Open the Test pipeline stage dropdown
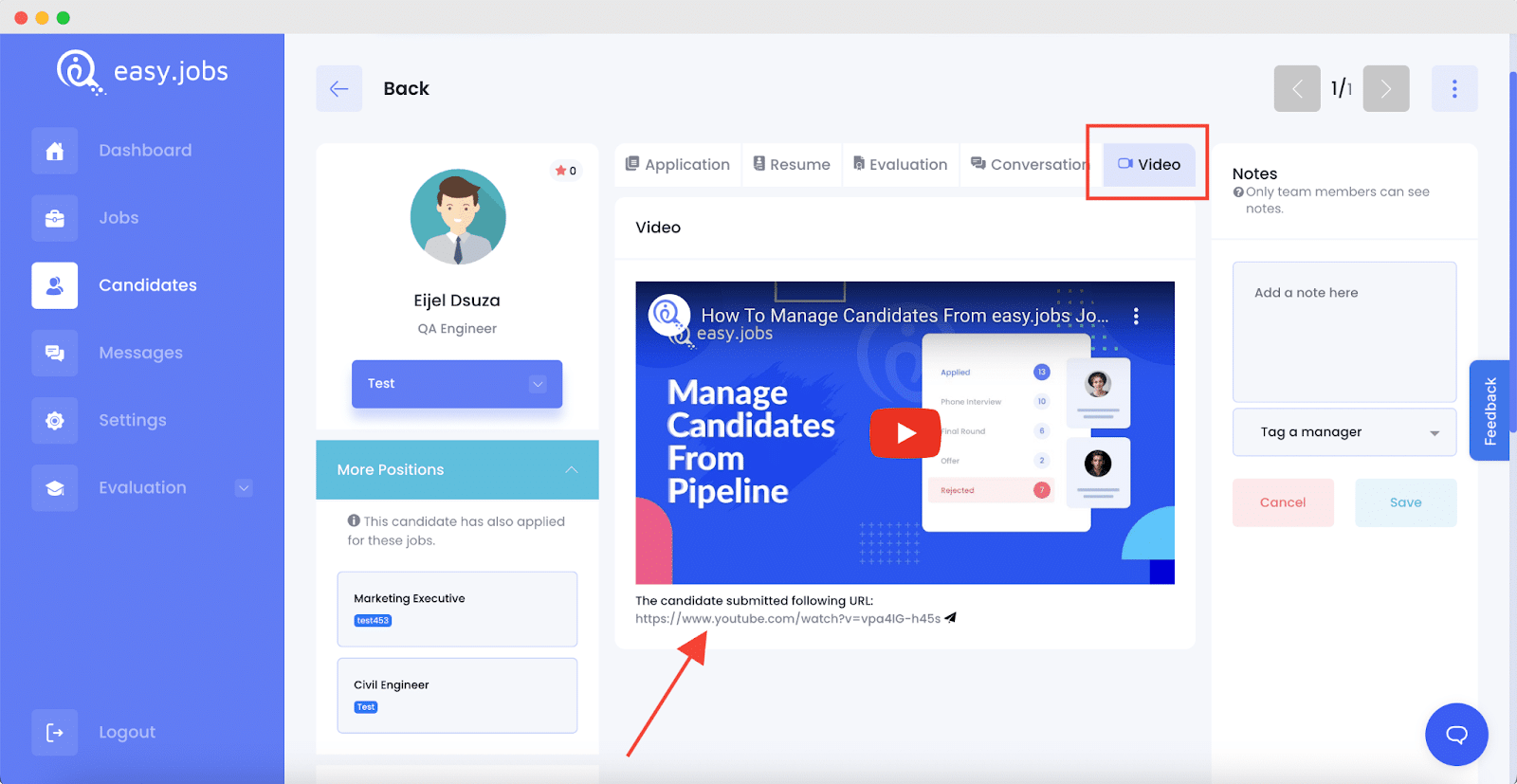This screenshot has width=1517, height=784. tap(457, 384)
